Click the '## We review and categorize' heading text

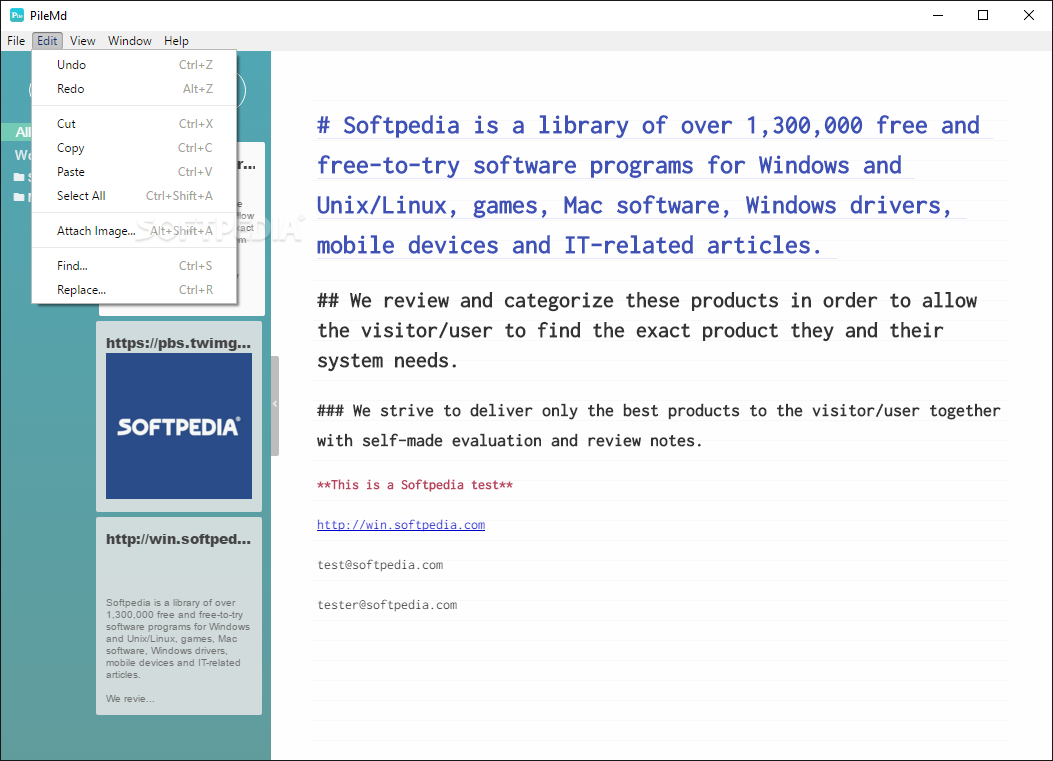point(647,330)
